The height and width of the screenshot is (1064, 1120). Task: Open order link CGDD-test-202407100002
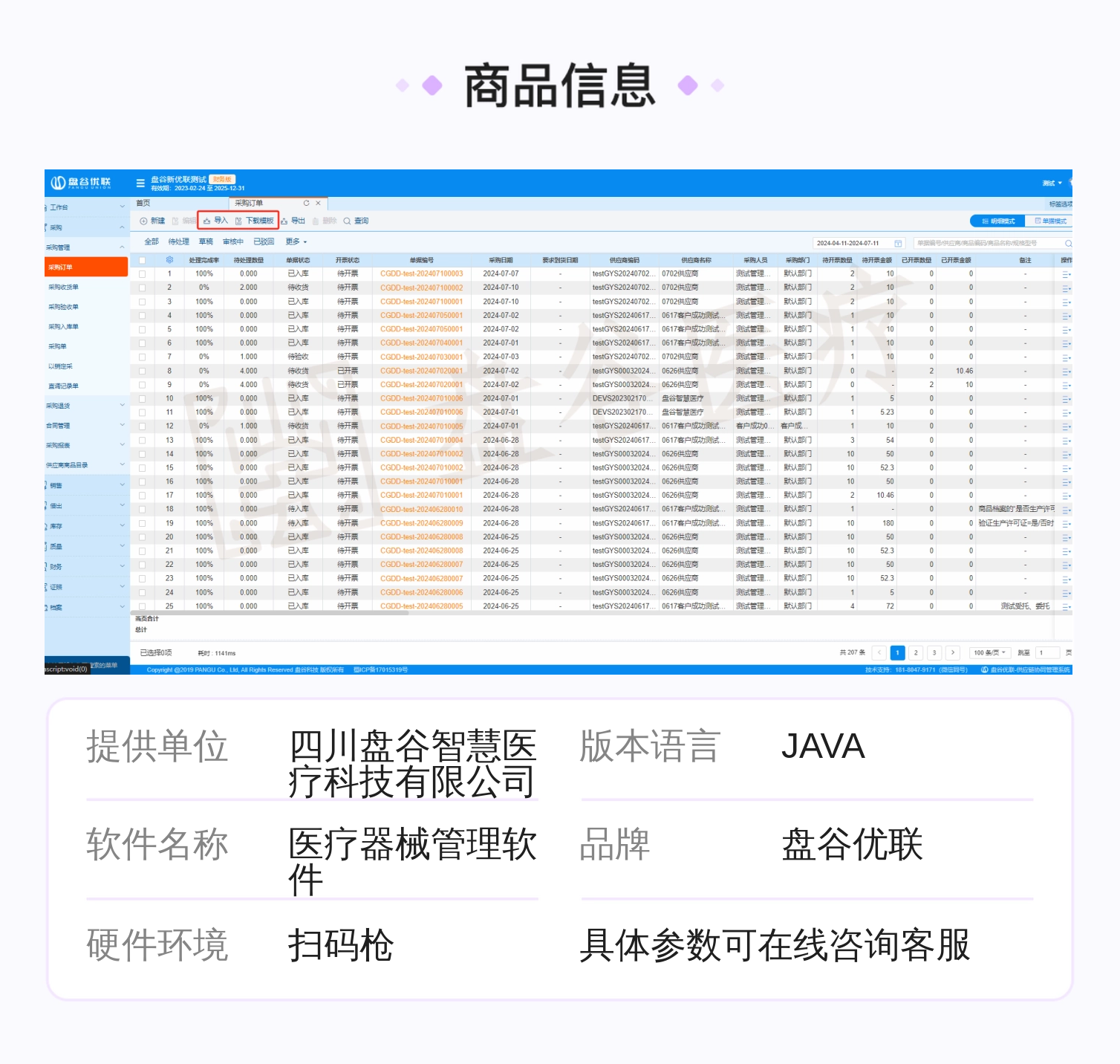422,288
